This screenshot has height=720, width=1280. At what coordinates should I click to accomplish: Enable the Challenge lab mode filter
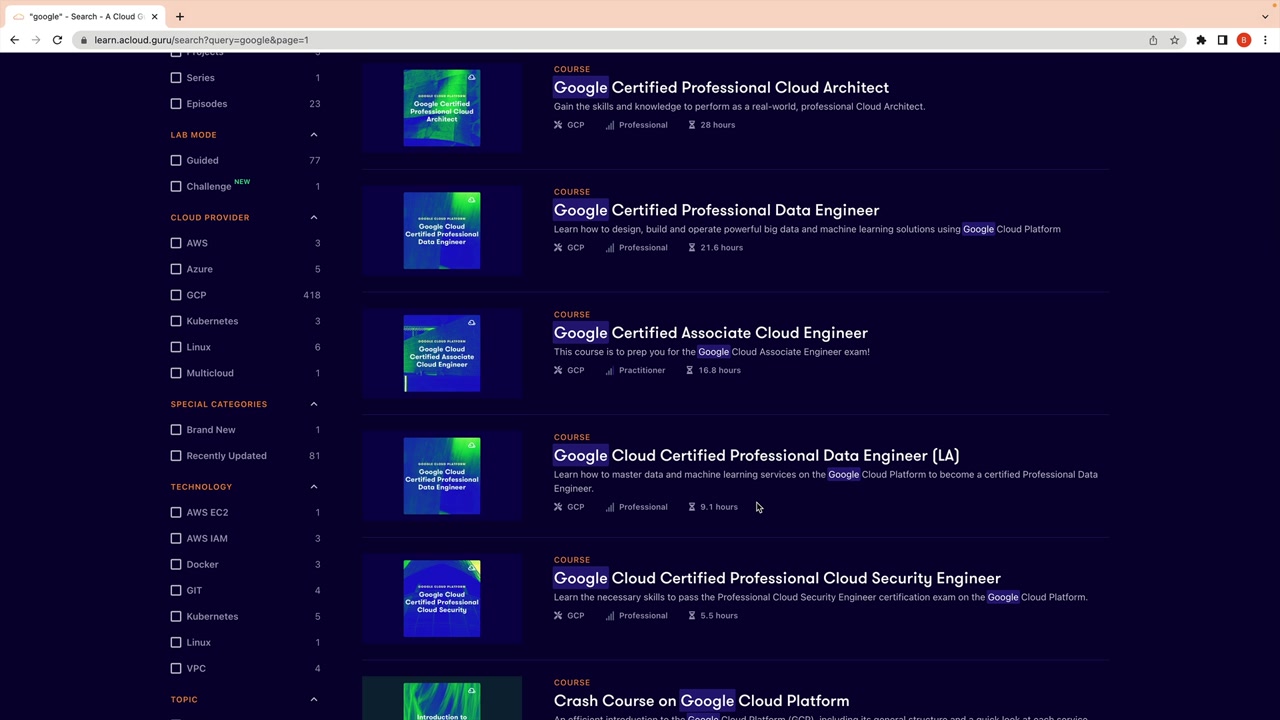[x=176, y=186]
